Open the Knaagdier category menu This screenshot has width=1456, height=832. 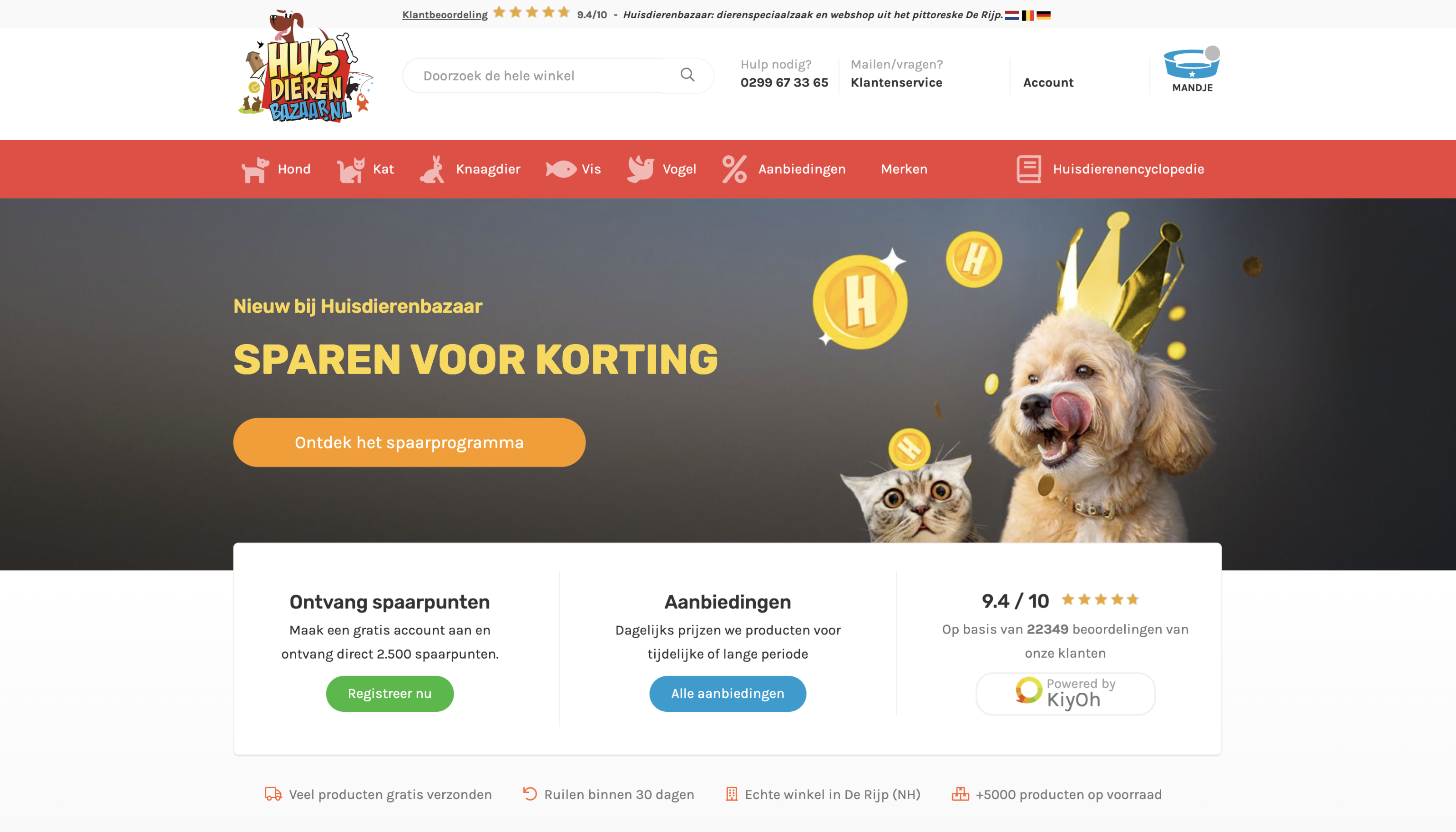point(470,169)
